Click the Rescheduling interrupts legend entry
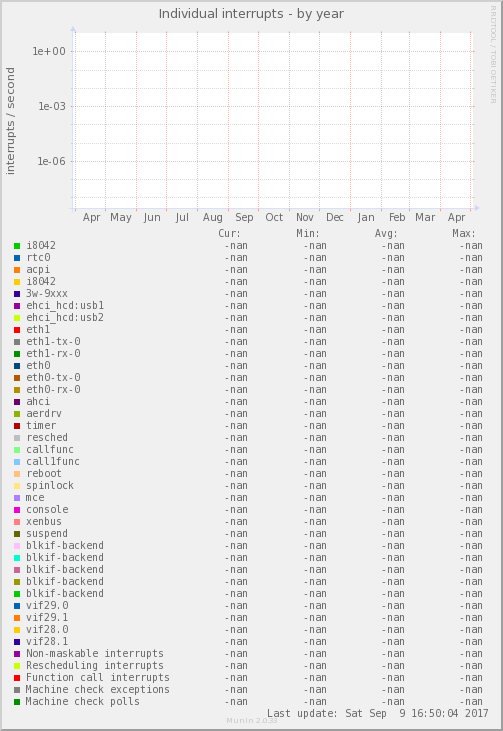 point(95,665)
